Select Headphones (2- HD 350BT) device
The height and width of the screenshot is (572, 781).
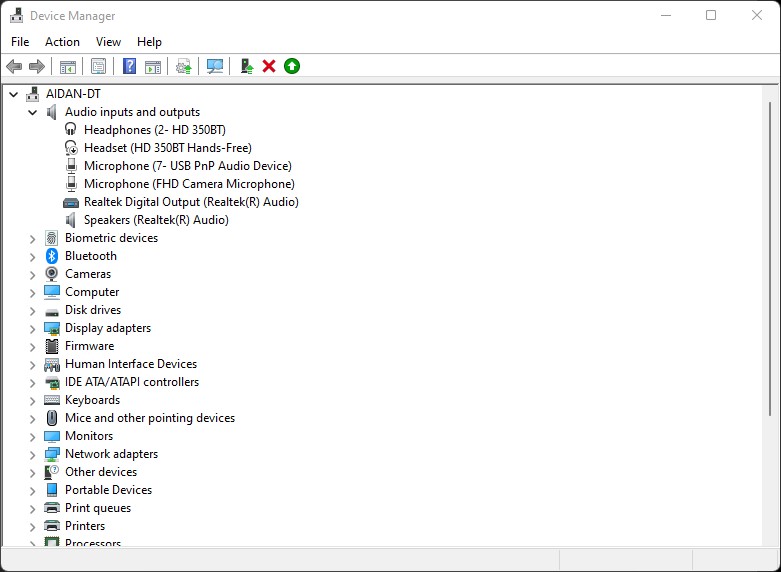point(154,130)
